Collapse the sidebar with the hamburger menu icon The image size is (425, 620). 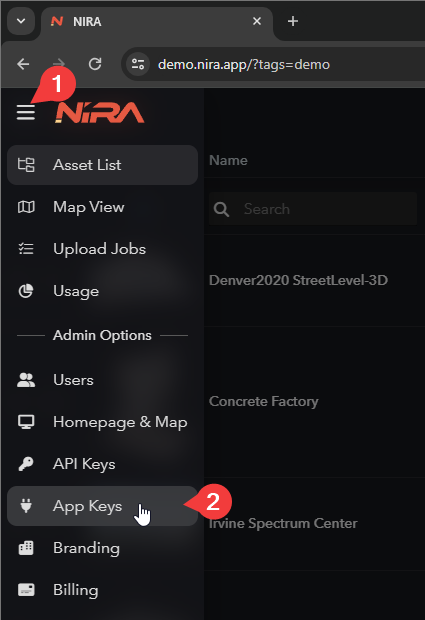[26, 113]
